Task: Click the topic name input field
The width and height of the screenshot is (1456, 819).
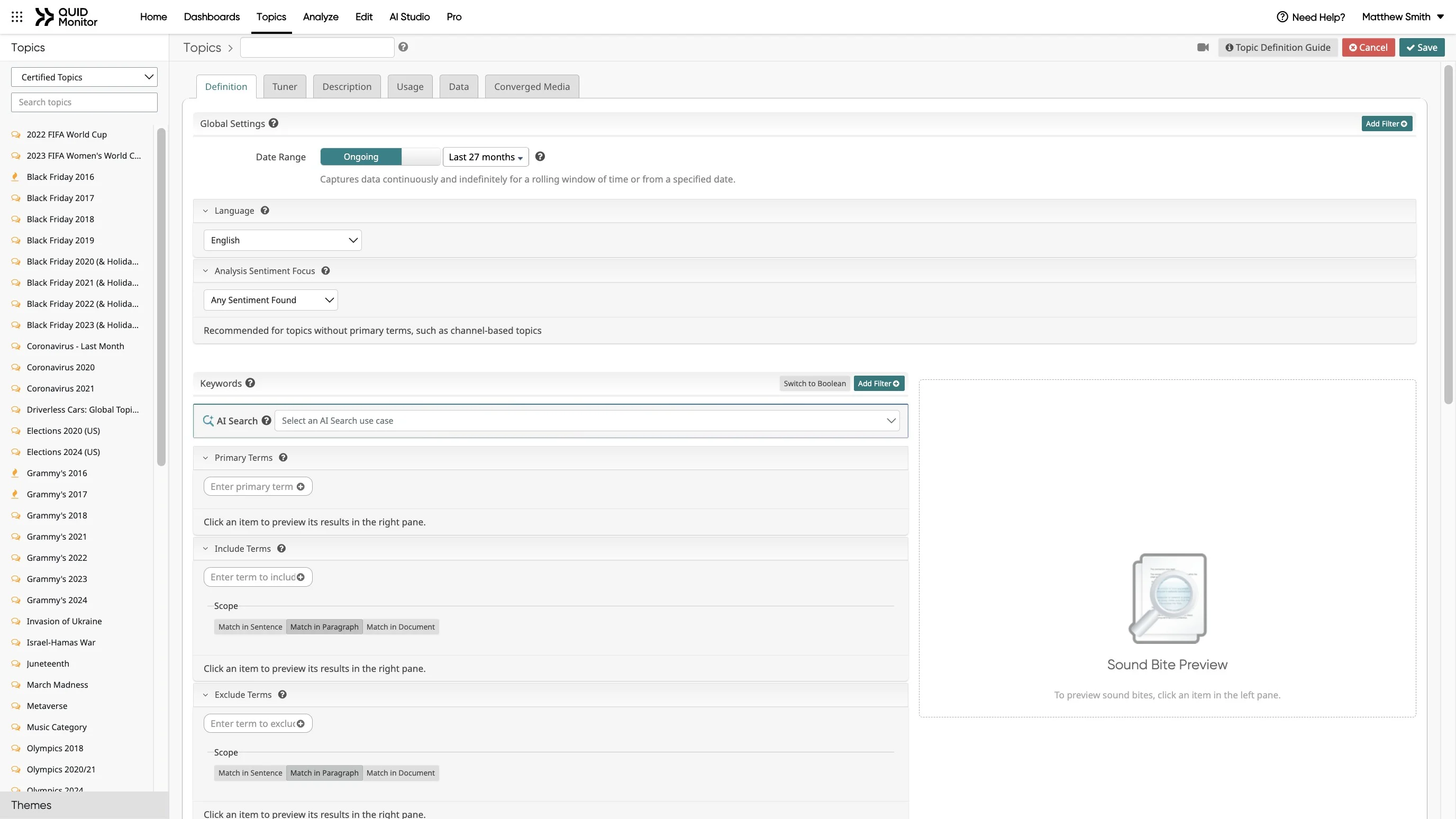Action: [317, 48]
